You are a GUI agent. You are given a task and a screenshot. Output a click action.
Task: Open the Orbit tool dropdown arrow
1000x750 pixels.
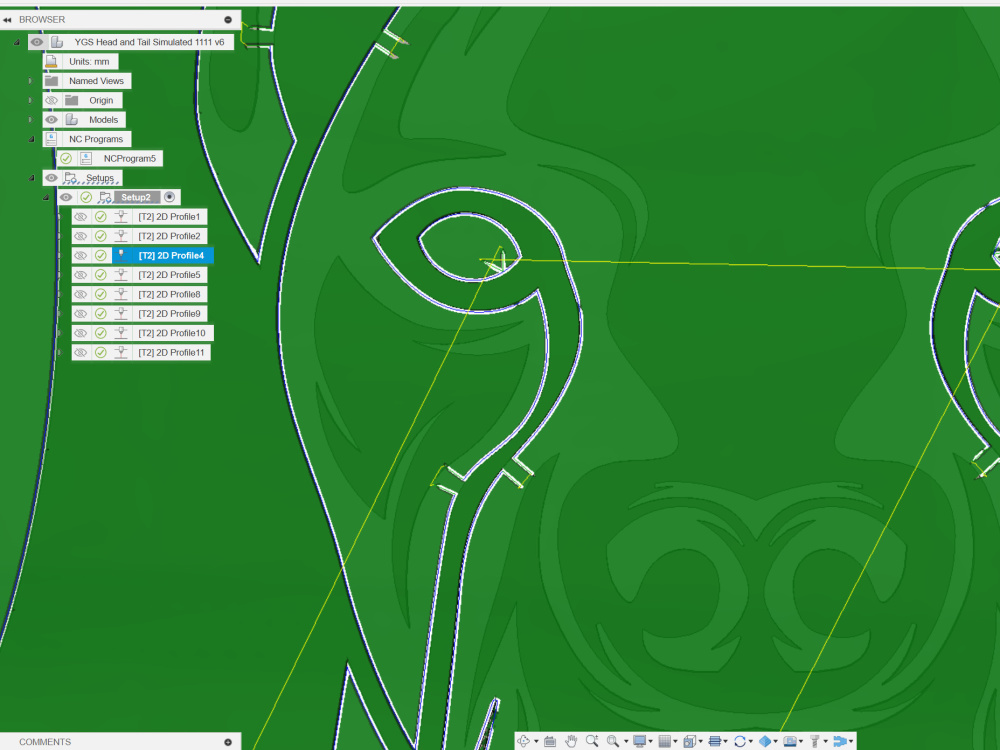click(536, 742)
